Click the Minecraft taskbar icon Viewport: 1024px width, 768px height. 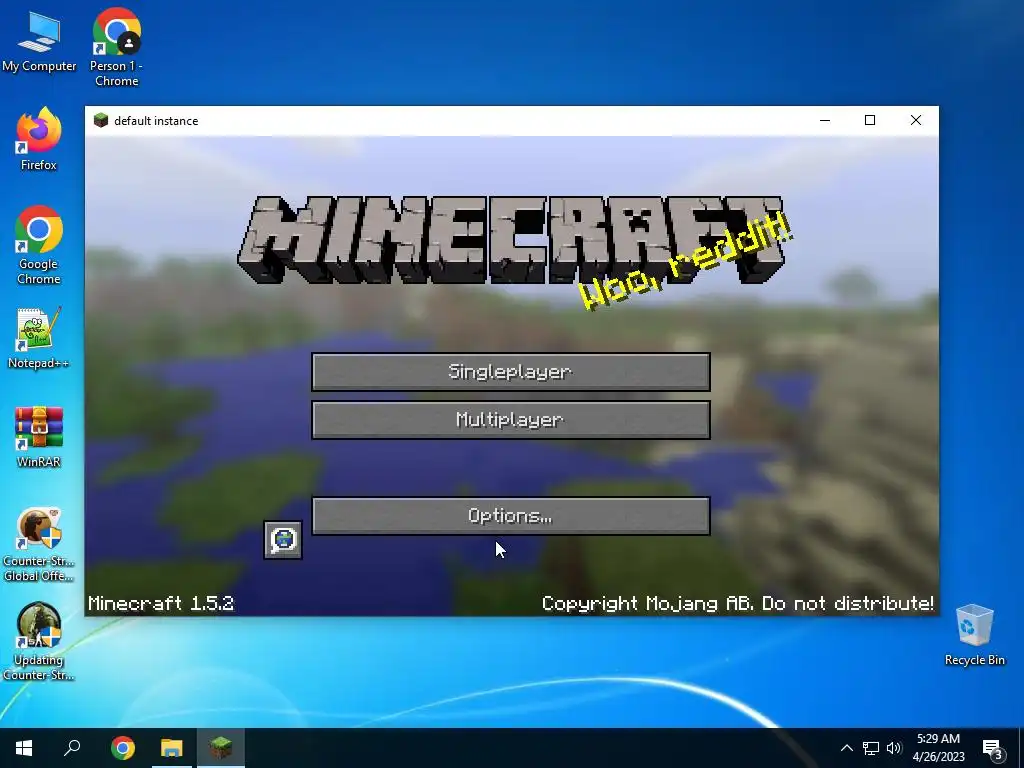point(221,748)
